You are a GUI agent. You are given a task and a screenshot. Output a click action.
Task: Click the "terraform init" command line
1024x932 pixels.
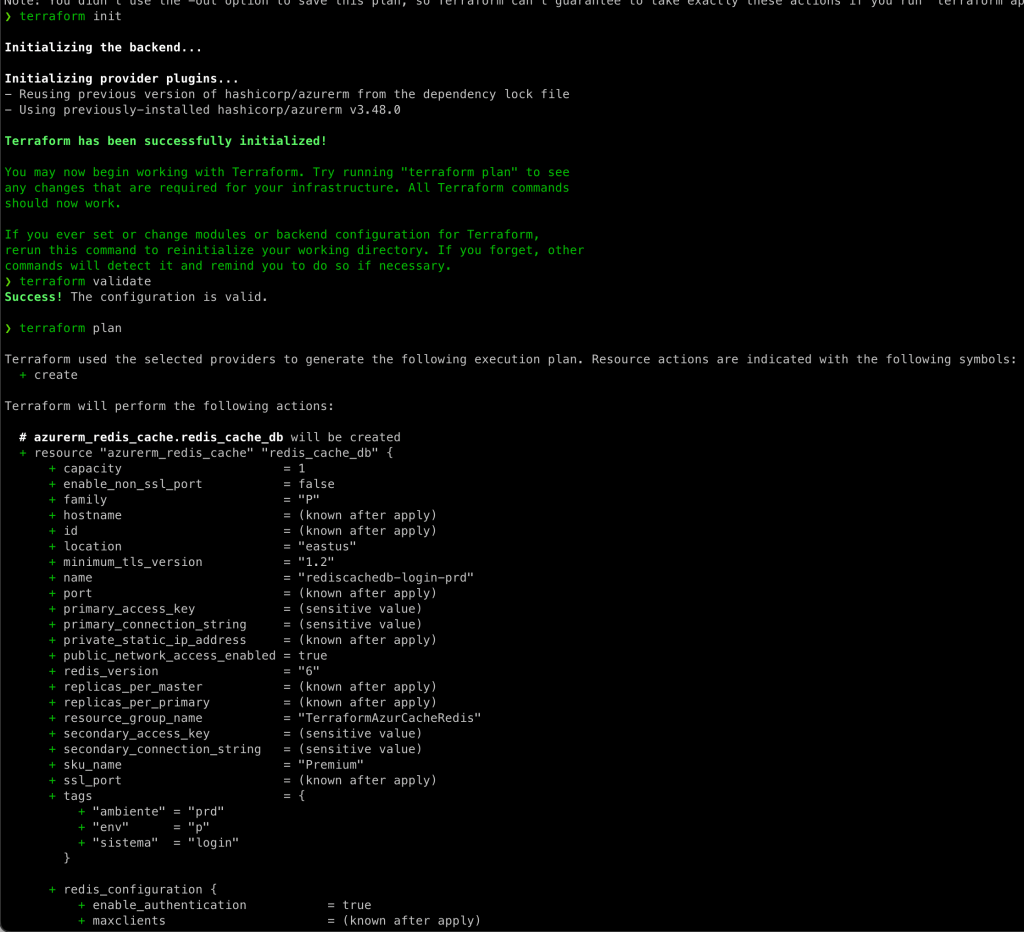70,16
